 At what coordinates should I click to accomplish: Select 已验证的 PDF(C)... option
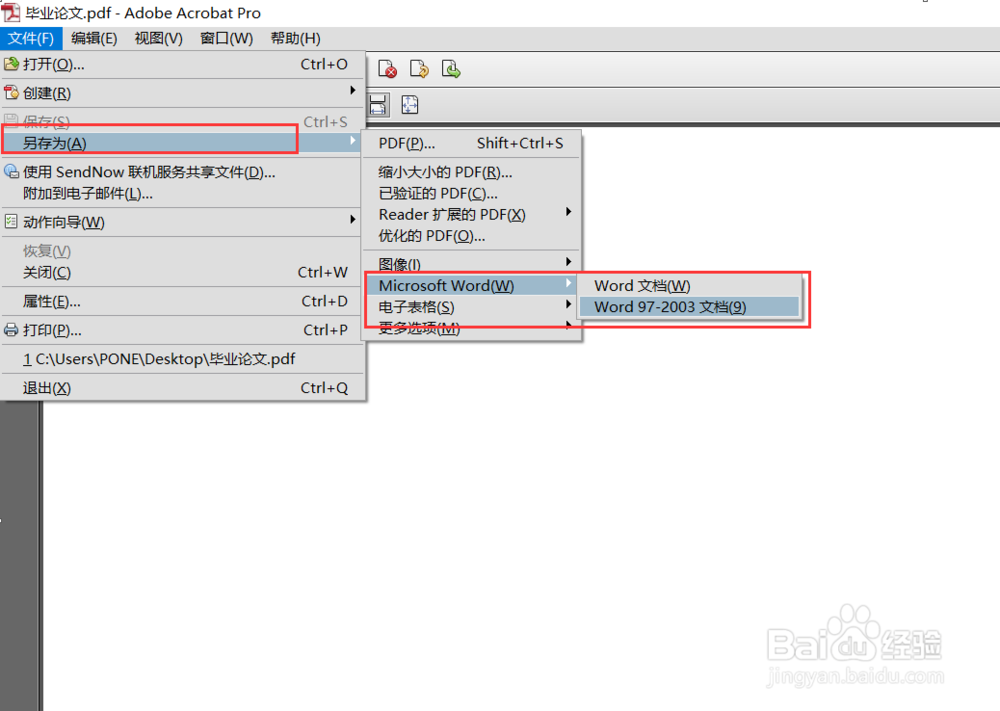[471, 193]
